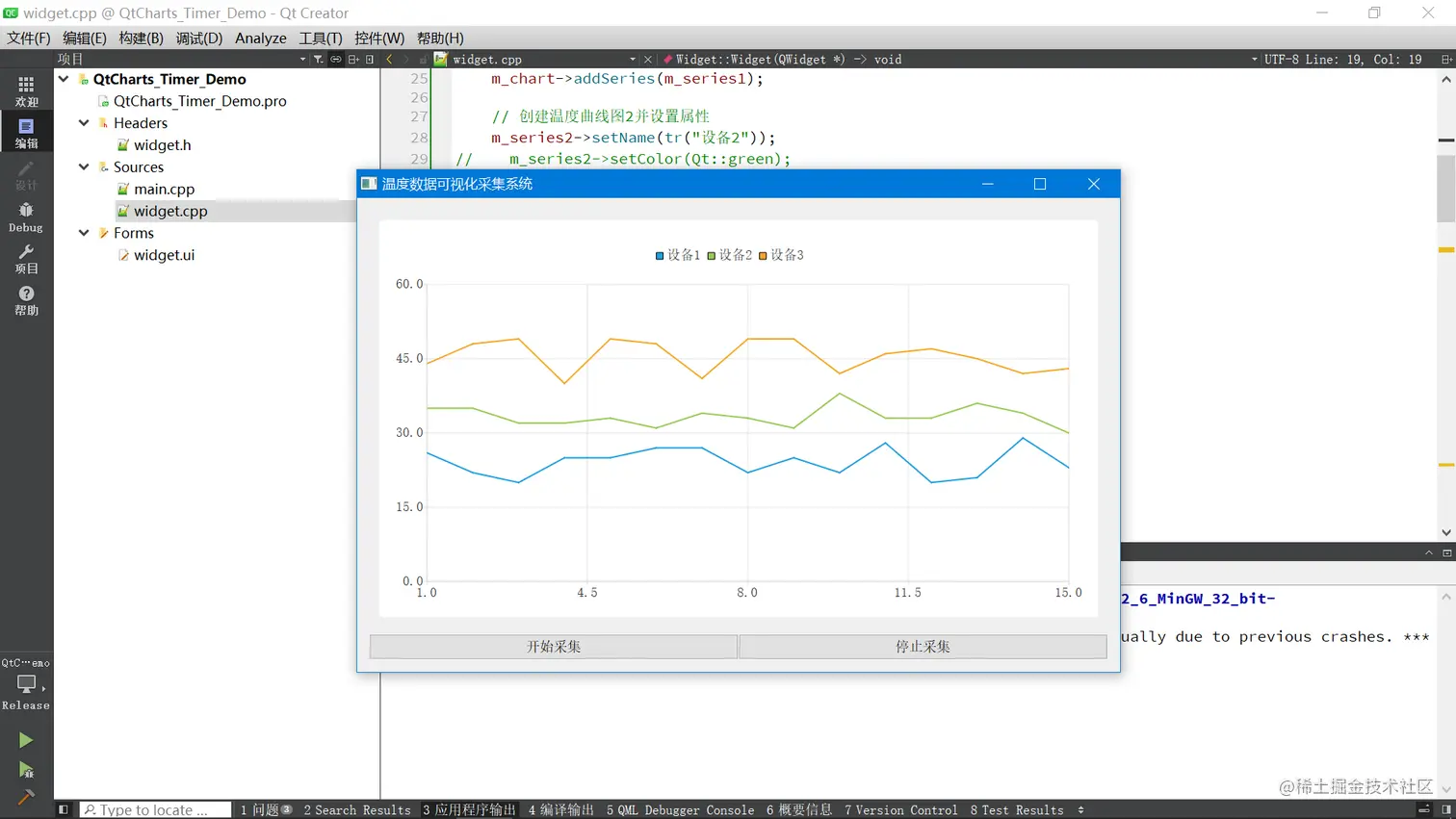
Task: Click the 开始采集 button
Action: [554, 647]
